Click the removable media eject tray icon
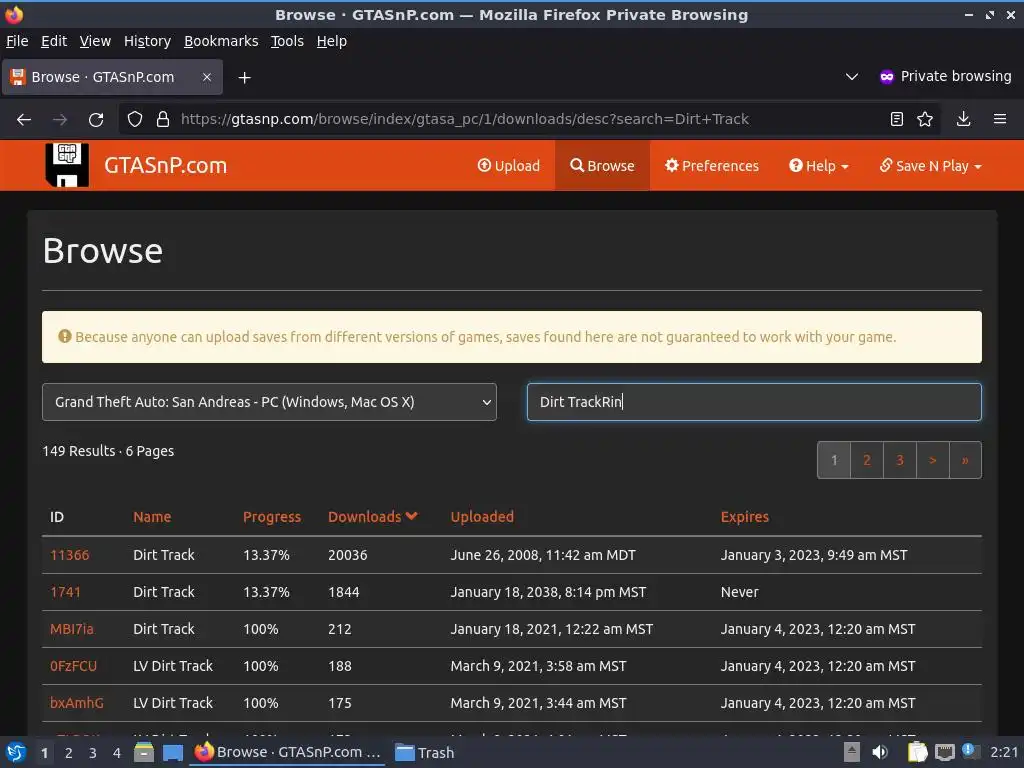 pos(852,752)
